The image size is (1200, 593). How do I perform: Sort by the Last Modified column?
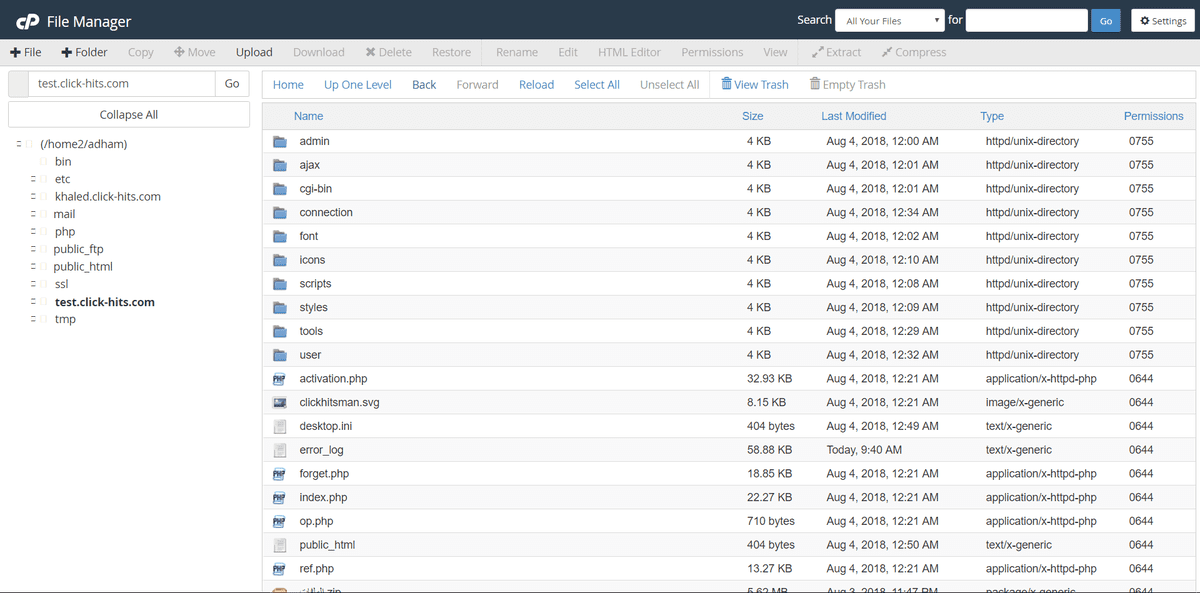click(854, 116)
